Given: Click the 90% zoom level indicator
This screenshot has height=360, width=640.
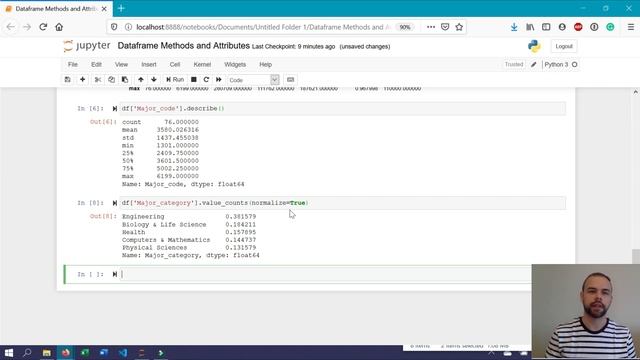Looking at the screenshot, I should pyautogui.click(x=404, y=27).
